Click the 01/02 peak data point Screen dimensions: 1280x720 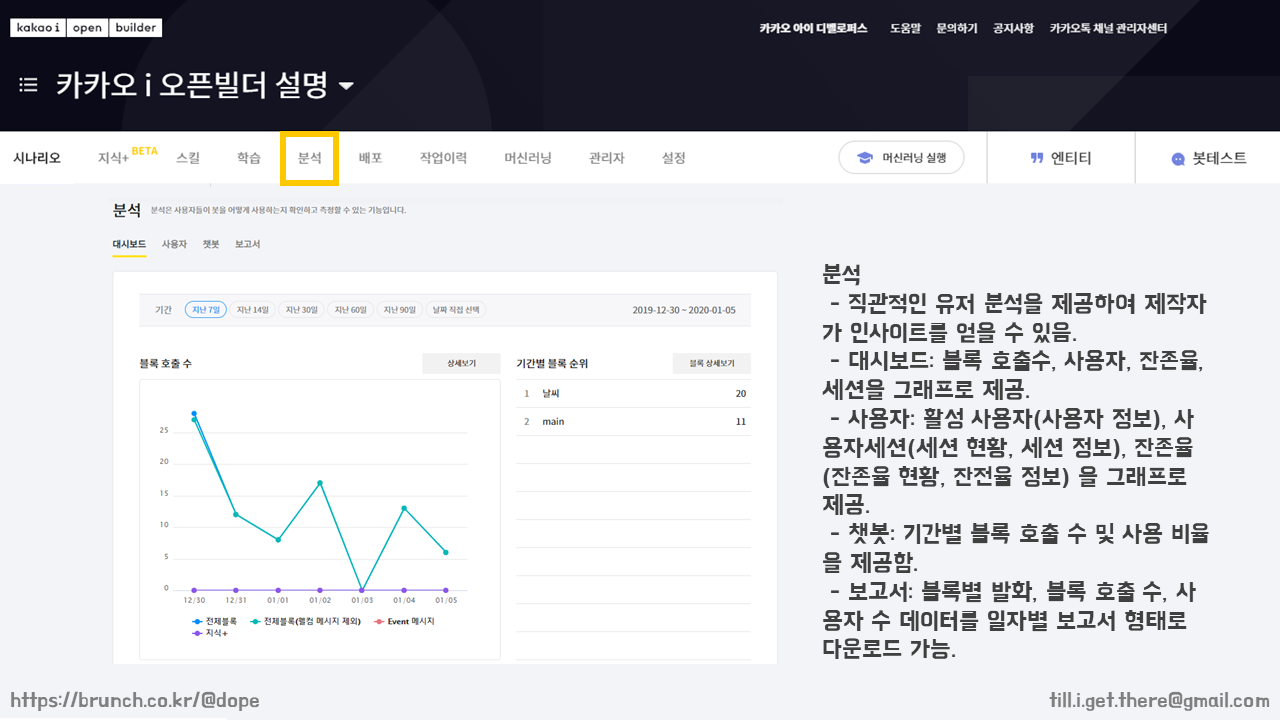click(320, 483)
